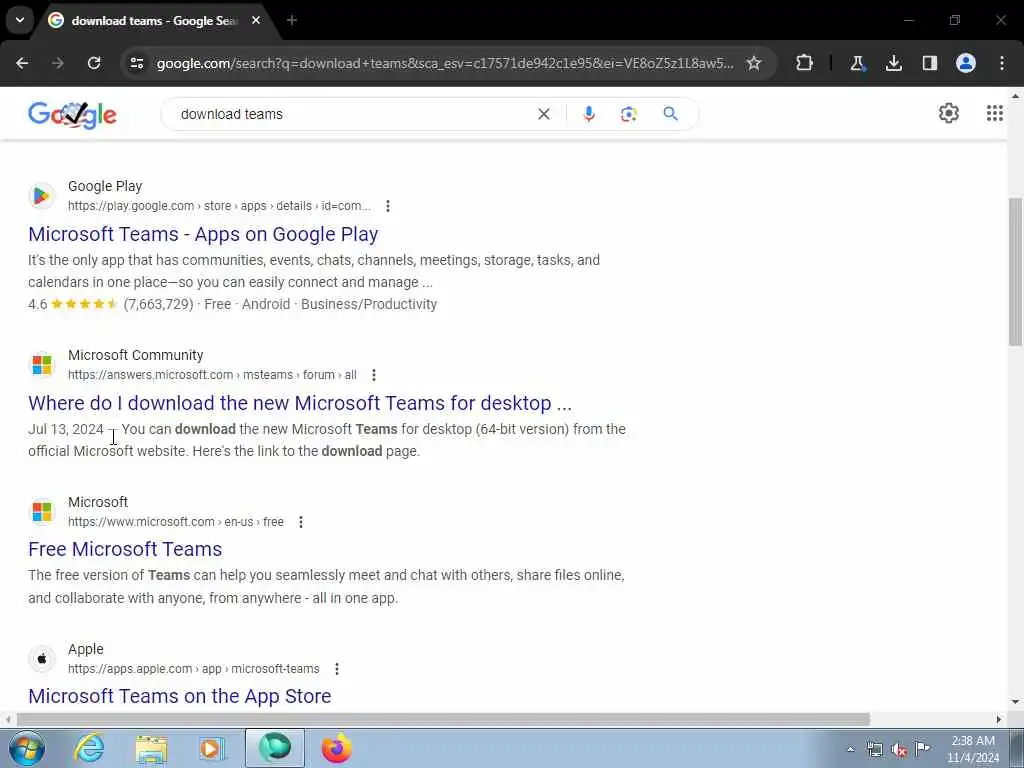
Task: Click the 'Apple' site name
Action: pos(86,649)
